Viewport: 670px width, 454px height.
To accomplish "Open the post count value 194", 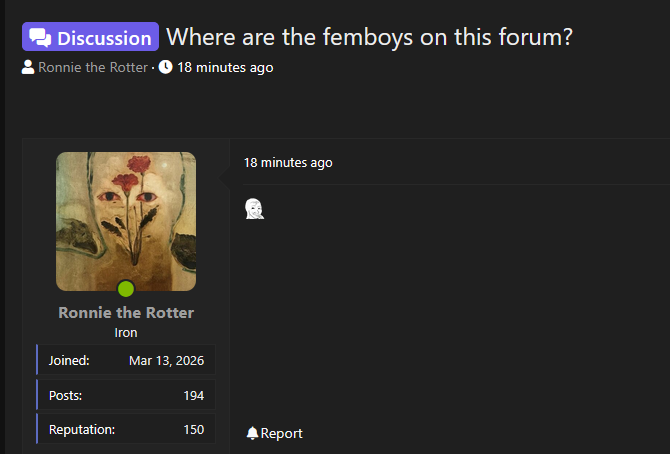I will 193,396.
